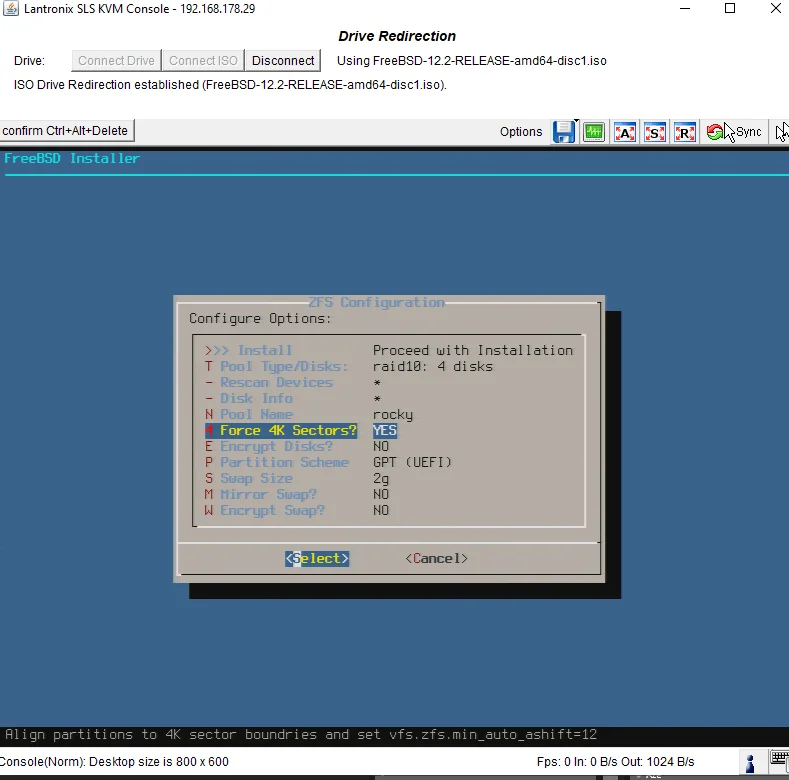
Task: Click the 'R' scaling toolbar icon
Action: [685, 132]
